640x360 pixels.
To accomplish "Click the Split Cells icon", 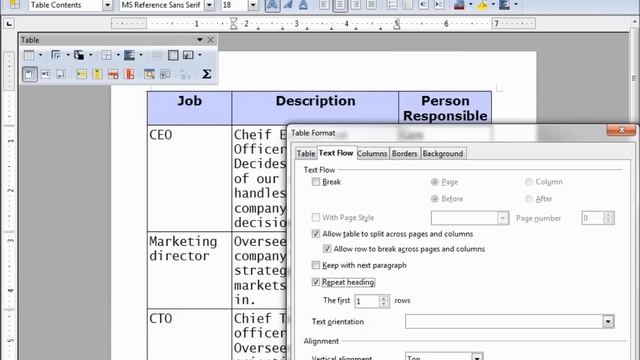I will [173, 55].
